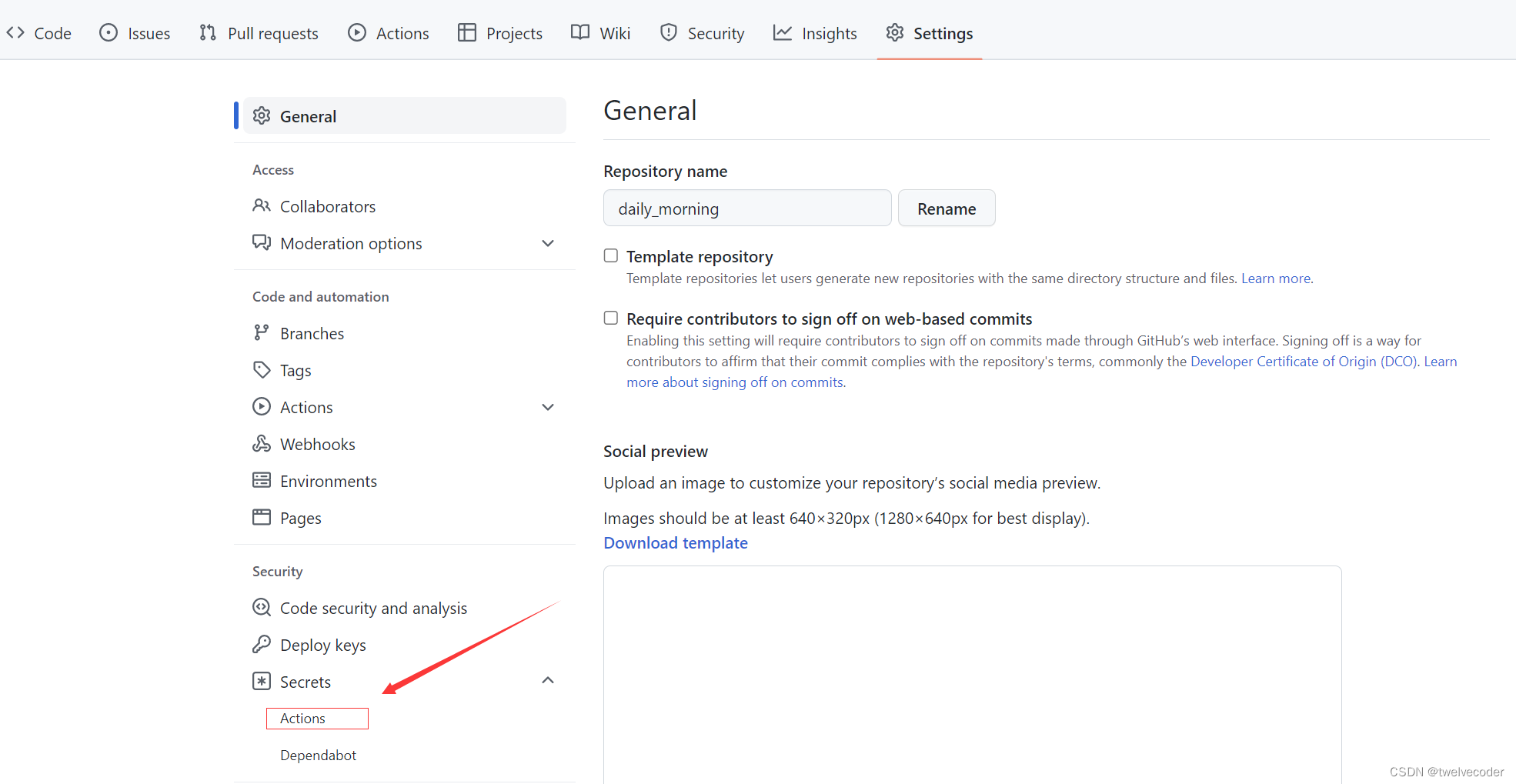Viewport: 1516px width, 784px height.
Task: Click the Download template link
Action: 676,542
